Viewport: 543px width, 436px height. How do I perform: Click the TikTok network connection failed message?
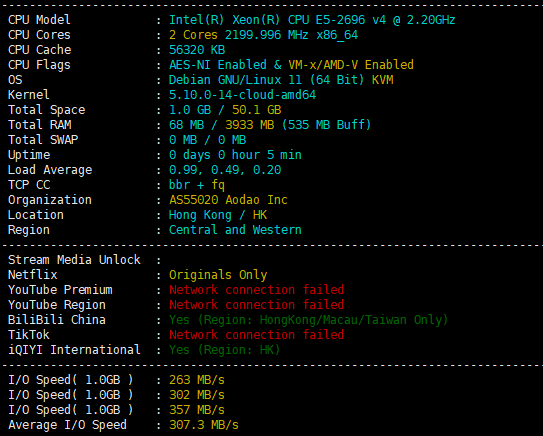tap(257, 335)
